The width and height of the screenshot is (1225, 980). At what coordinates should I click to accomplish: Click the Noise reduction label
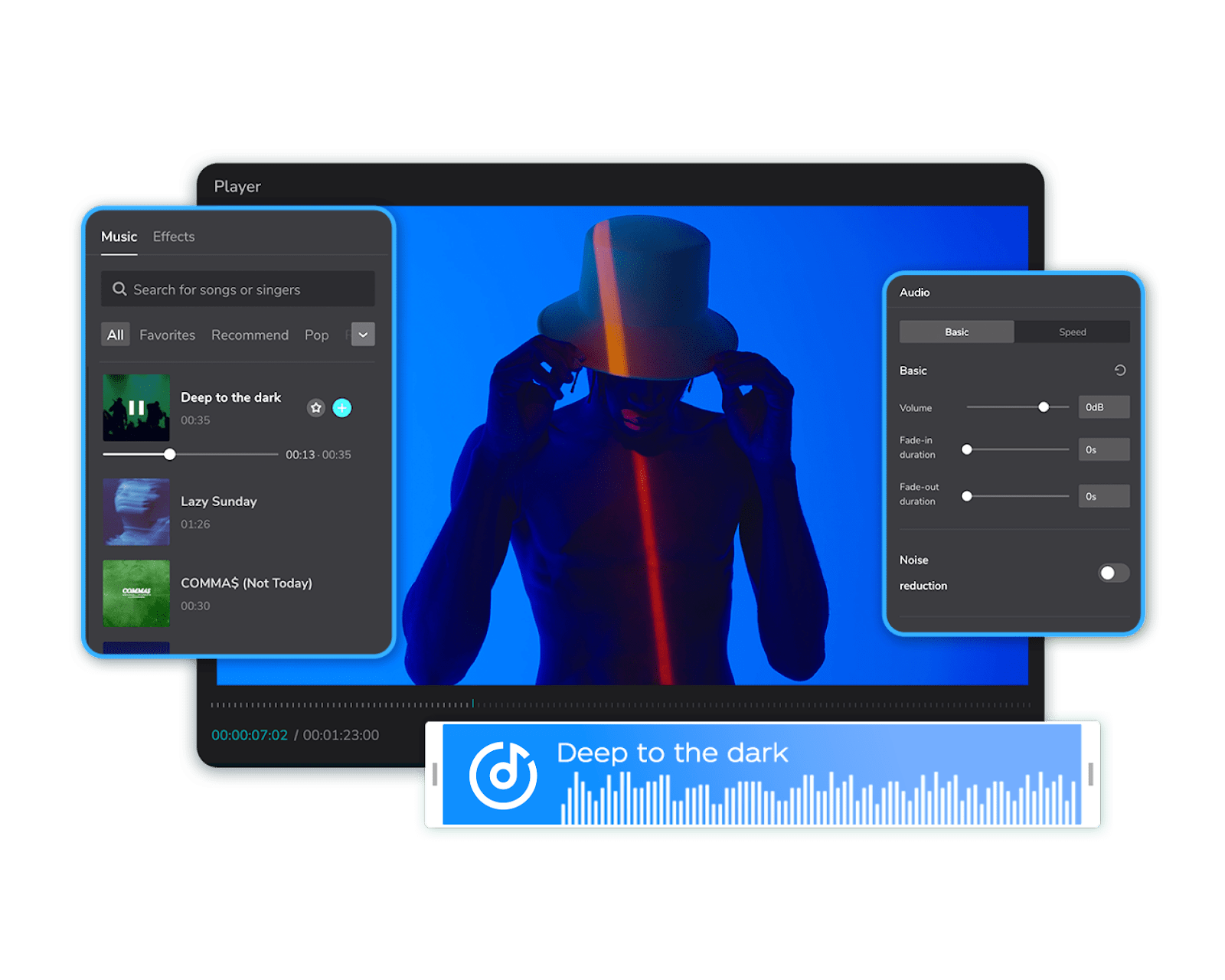point(923,573)
